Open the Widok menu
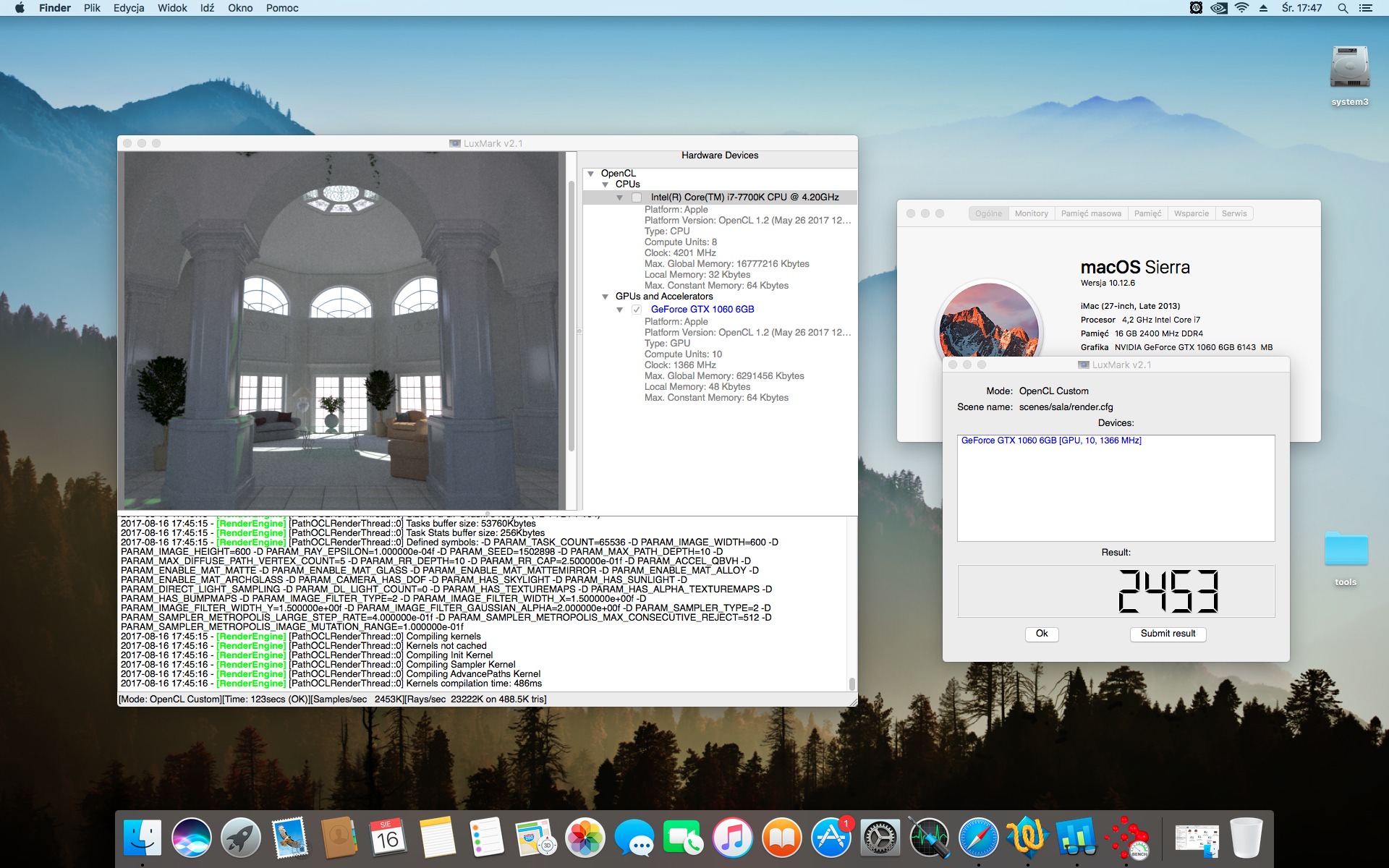Screen dimensions: 1389x868 coord(172,8)
